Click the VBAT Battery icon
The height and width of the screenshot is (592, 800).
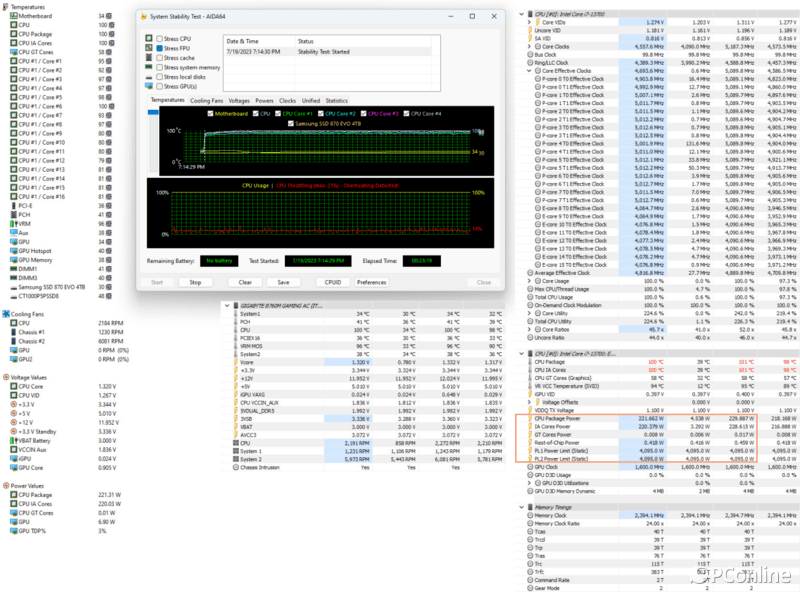point(14,440)
